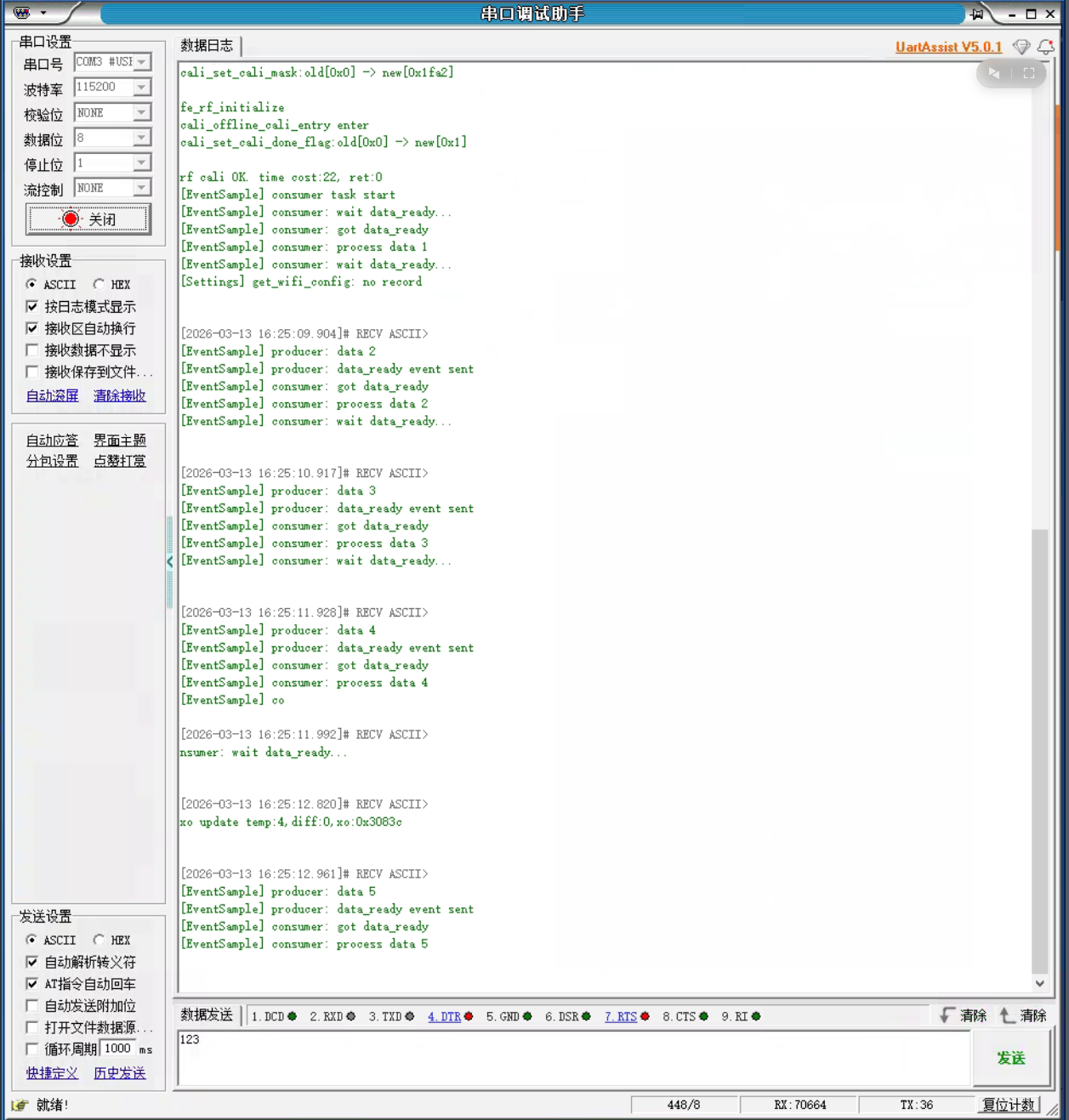Viewport: 1069px width, 1120px height.
Task: Open the app menu icon in title bar
Action: (22, 13)
